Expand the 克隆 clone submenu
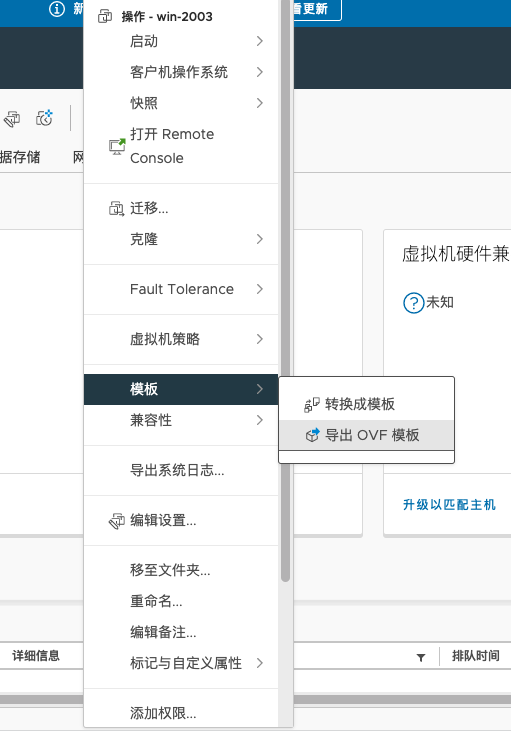This screenshot has height=736, width=511. 181,239
